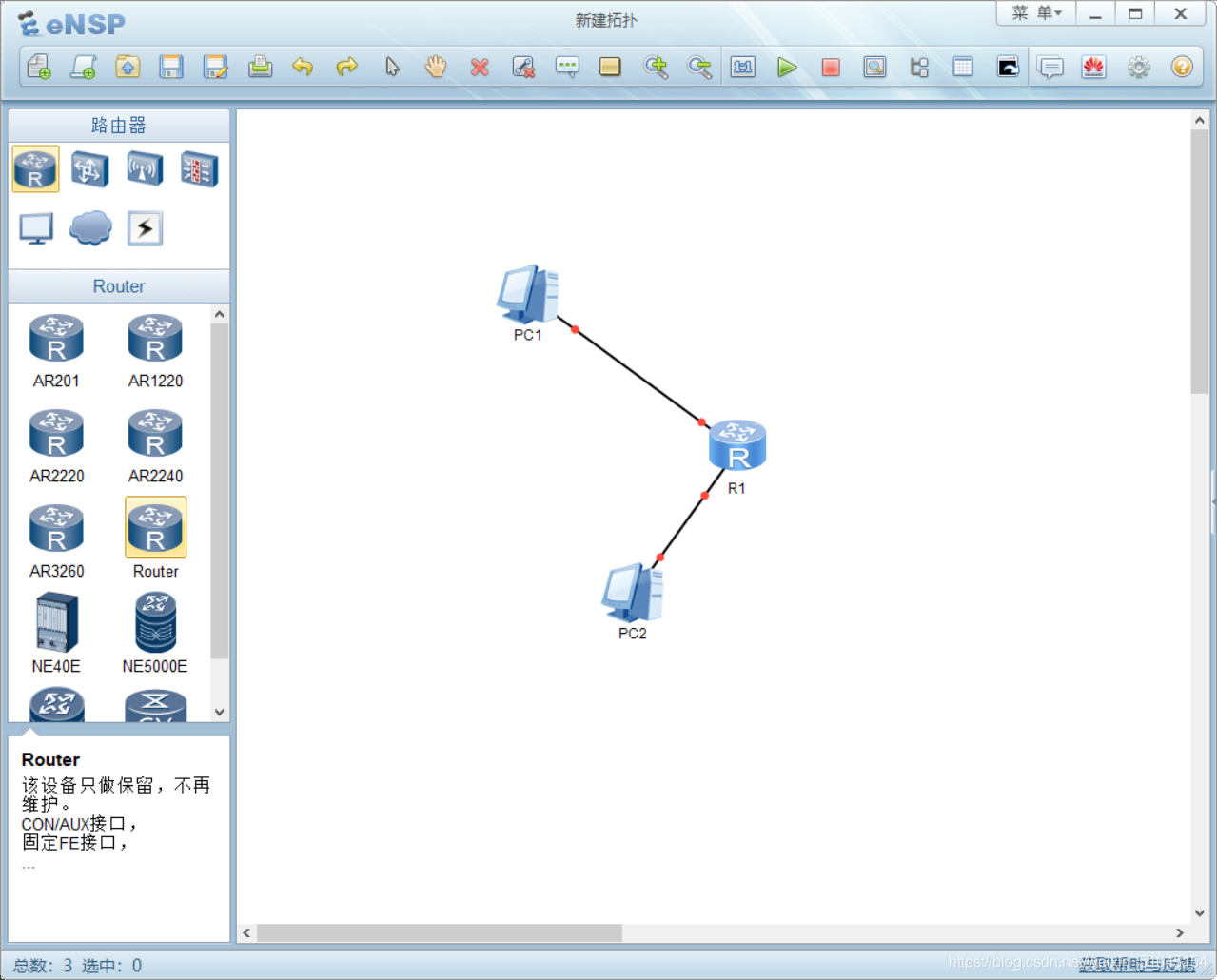The image size is (1217, 980).
Task: Choose the NE40E device
Action: (56, 633)
